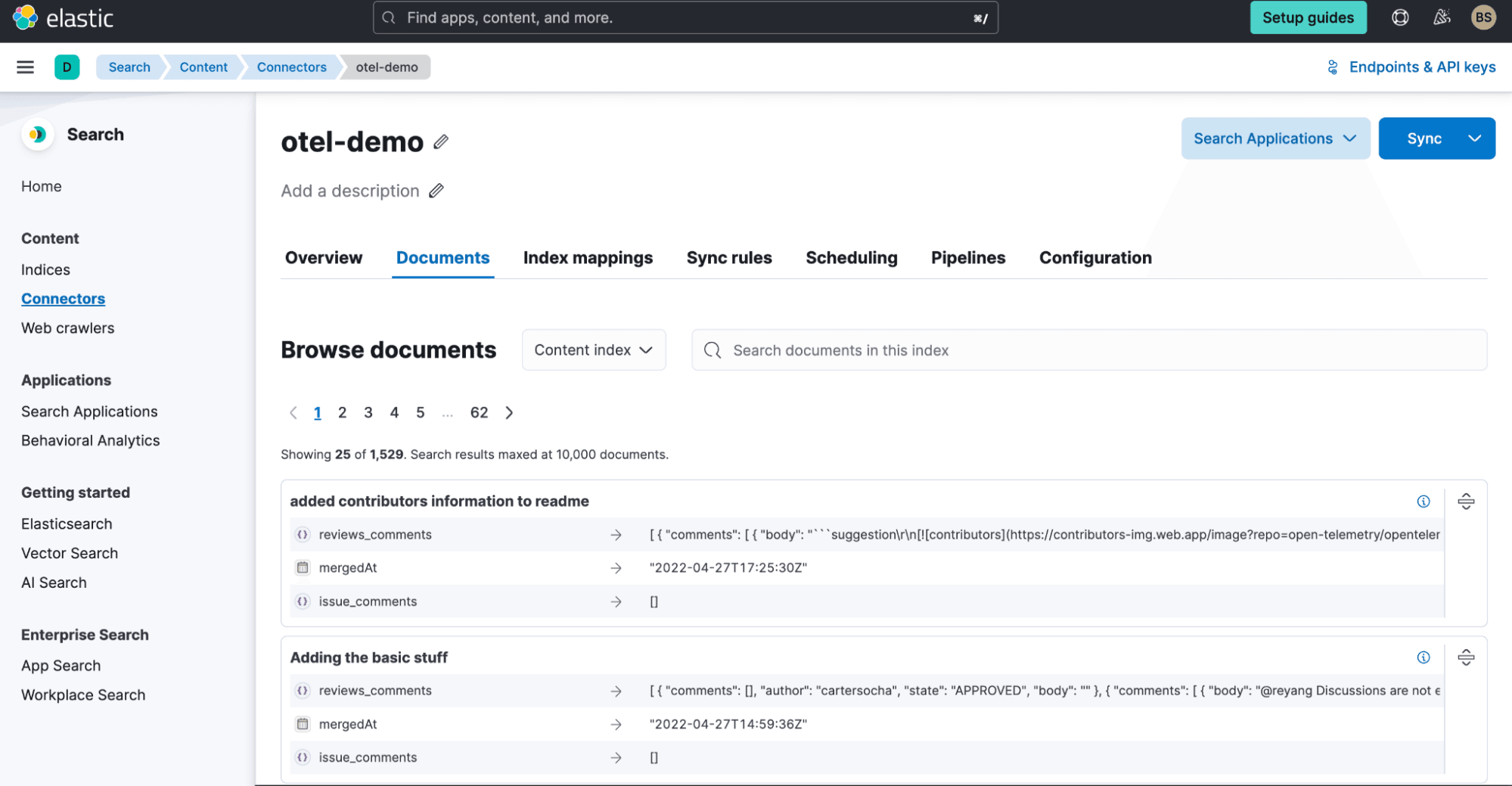
Task: Open the Sync button dropdown arrow
Action: click(x=1474, y=138)
